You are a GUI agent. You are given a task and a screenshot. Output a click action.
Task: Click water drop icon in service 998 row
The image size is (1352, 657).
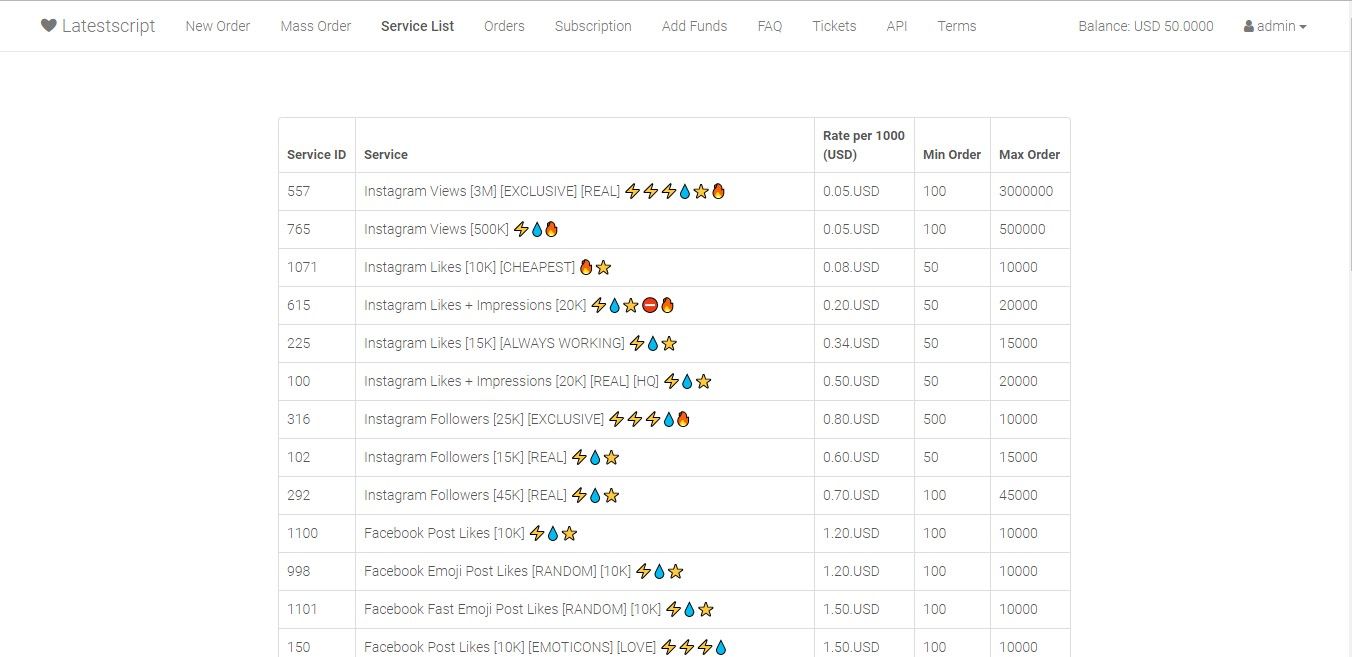click(x=659, y=571)
